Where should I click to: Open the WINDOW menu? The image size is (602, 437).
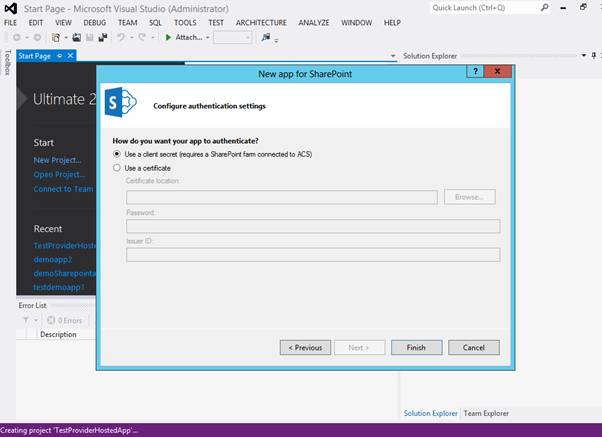(356, 23)
